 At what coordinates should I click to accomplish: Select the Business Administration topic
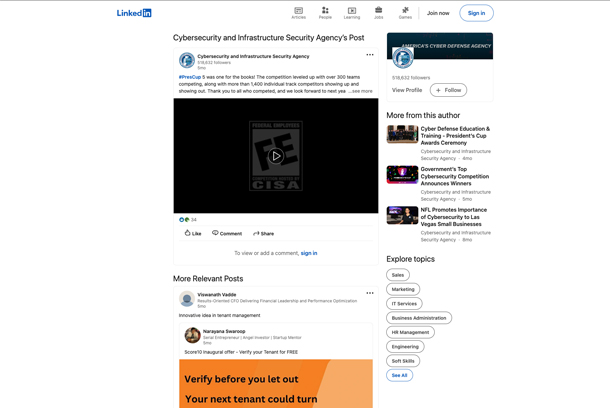click(419, 318)
